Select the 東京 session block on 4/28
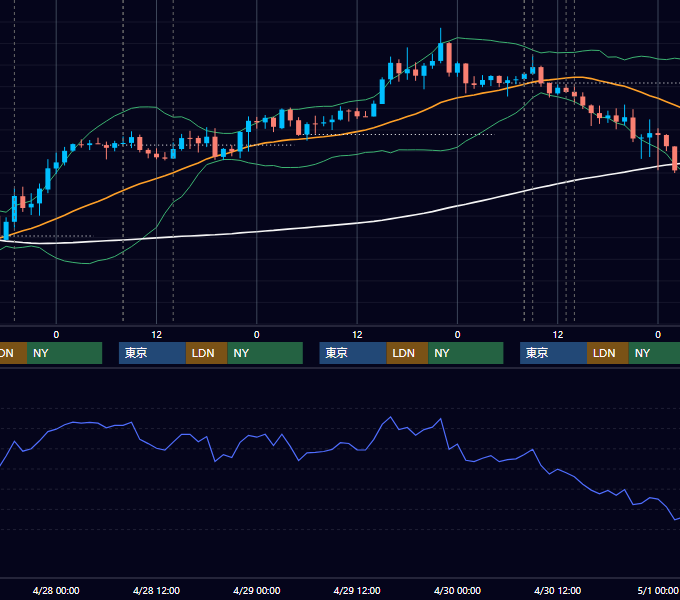 click(152, 353)
